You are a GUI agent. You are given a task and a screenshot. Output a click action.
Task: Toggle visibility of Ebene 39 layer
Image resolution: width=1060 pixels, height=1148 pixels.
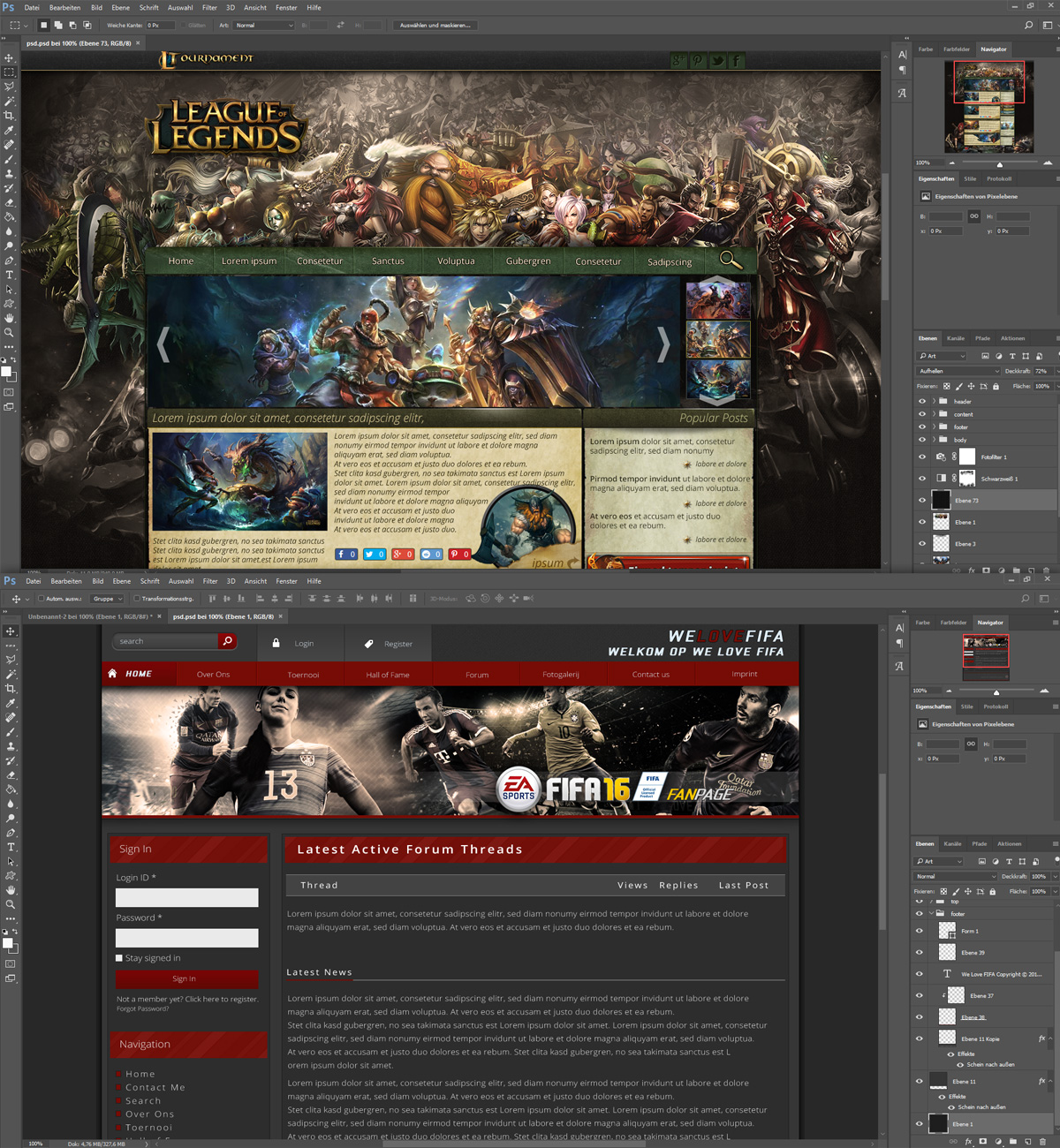coord(920,952)
